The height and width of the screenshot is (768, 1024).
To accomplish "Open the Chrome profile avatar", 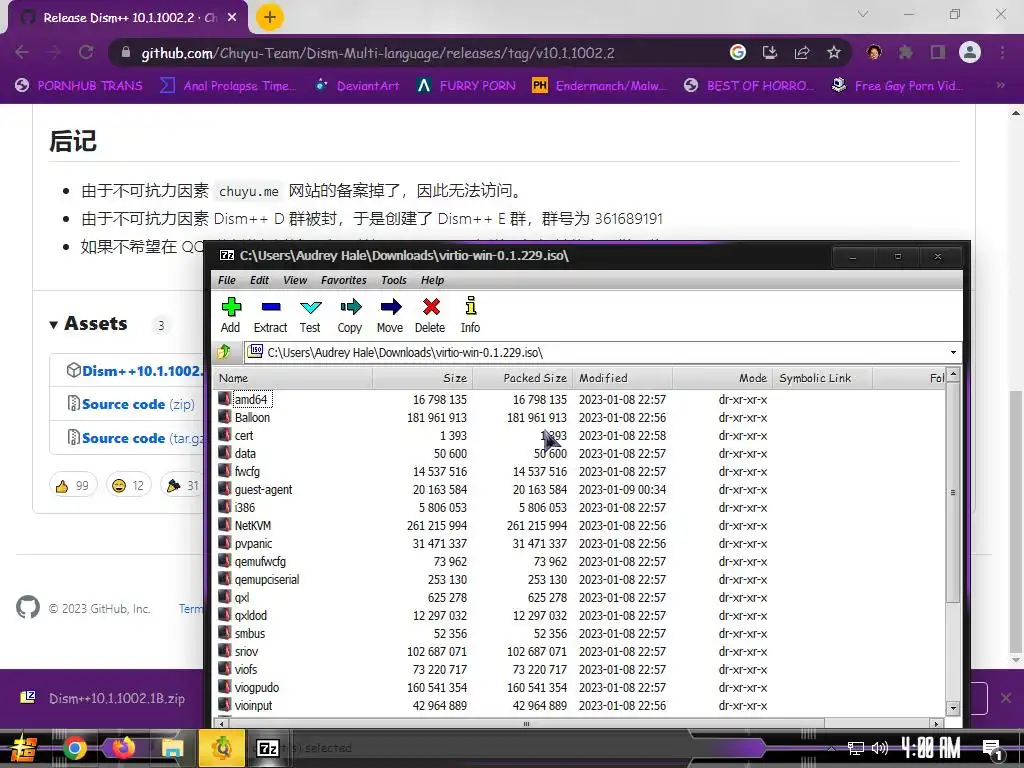I will point(970,52).
